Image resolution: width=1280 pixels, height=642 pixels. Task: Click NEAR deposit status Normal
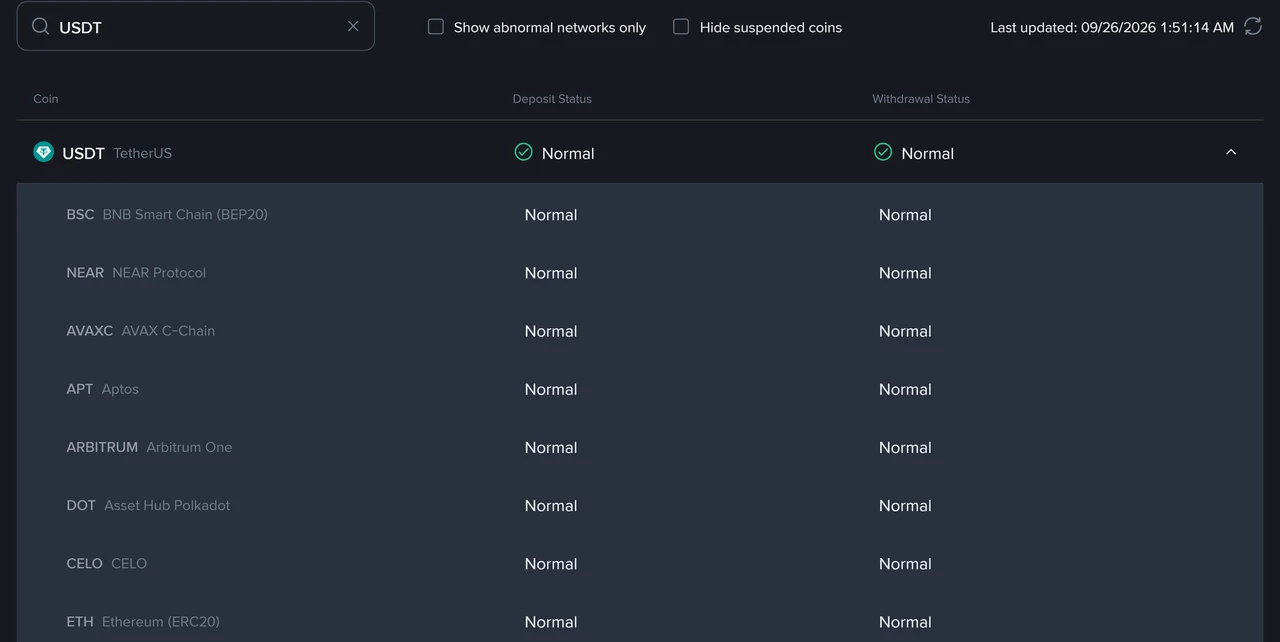click(x=551, y=273)
